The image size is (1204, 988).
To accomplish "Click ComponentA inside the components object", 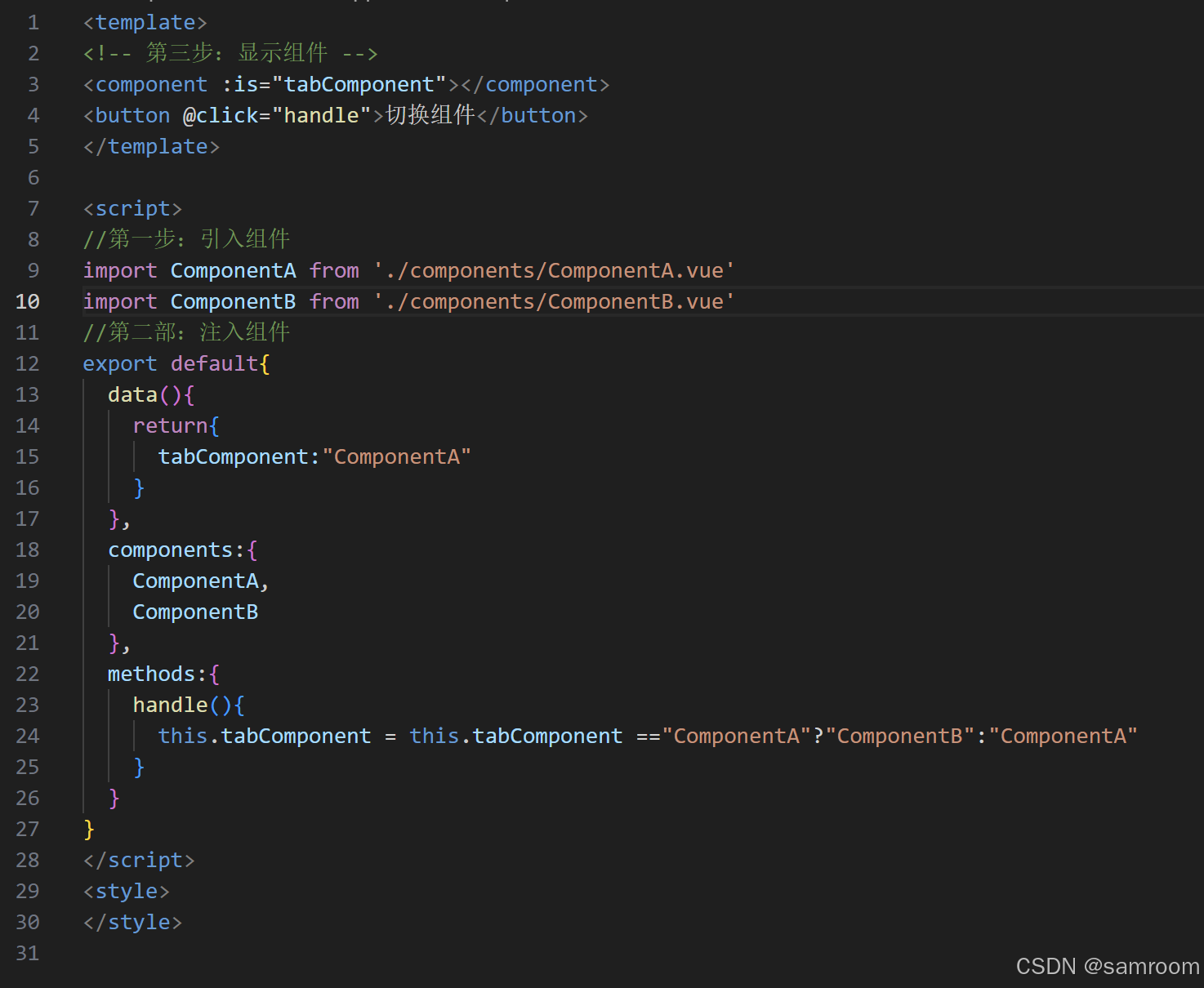I will (x=195, y=581).
